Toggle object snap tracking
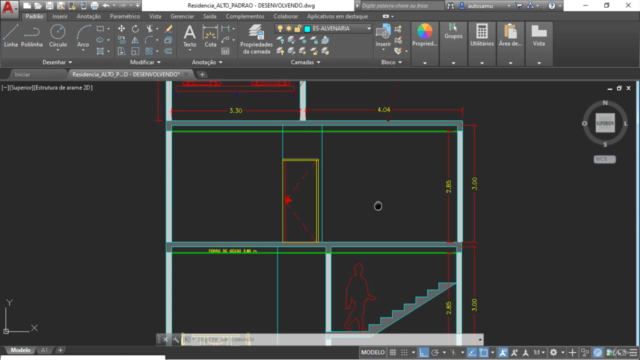640x360 pixels. (x=472, y=352)
